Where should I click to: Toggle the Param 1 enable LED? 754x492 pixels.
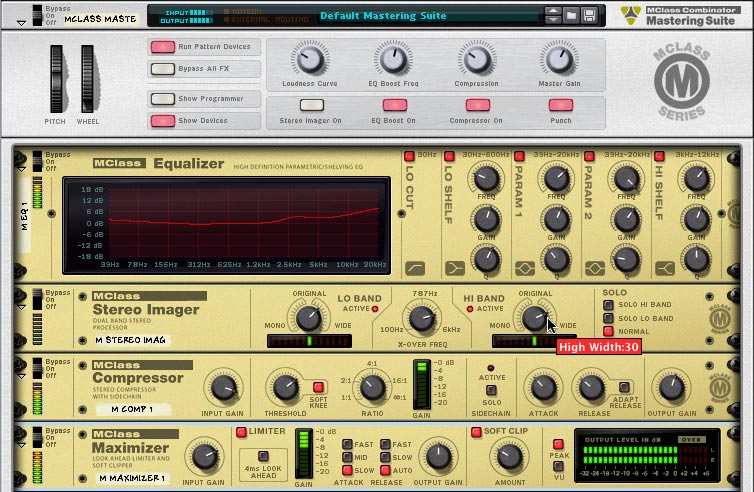519,156
